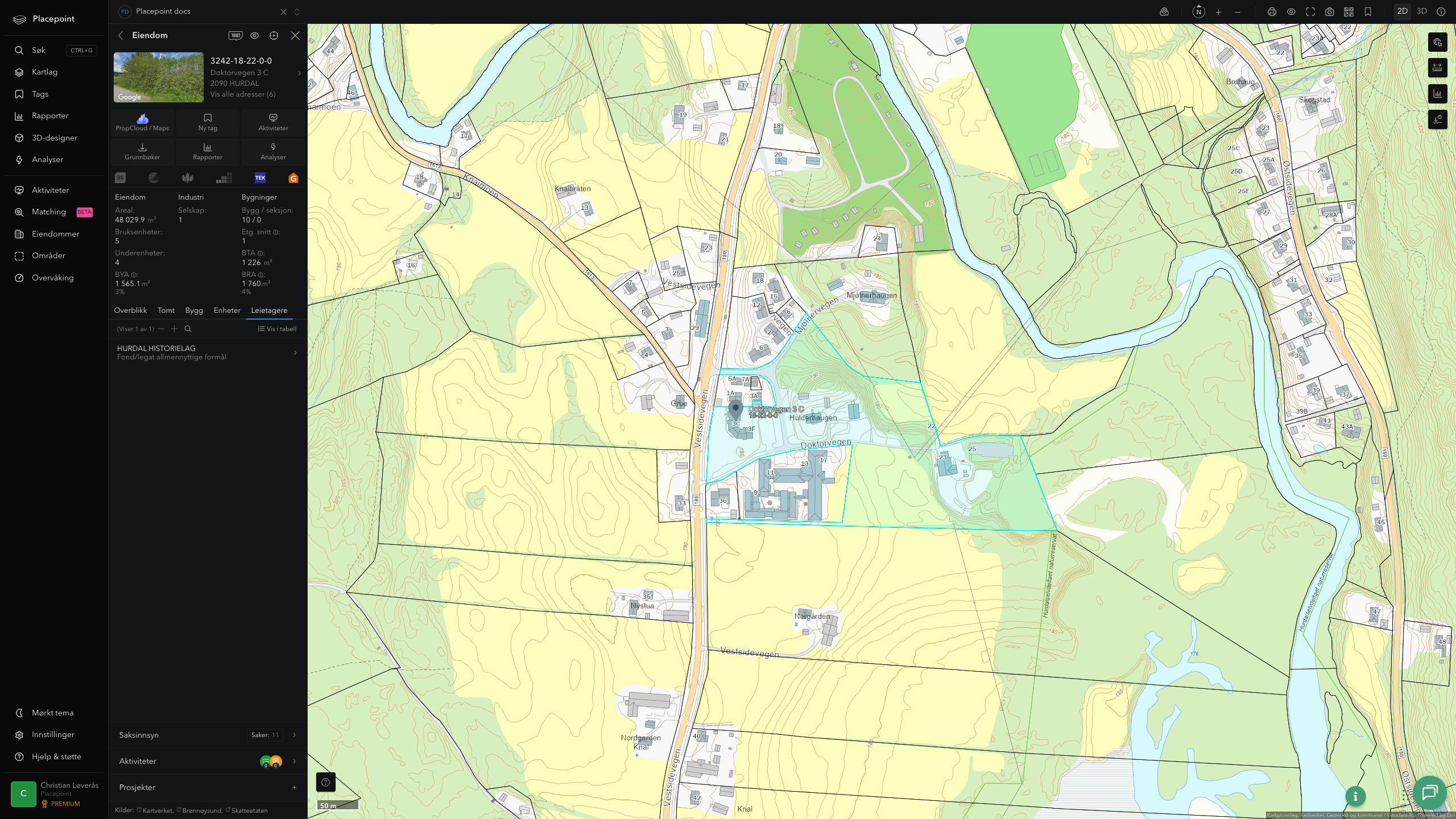Viewport: 1456px width, 819px height.
Task: Open the map location layers icon
Action: [1164, 12]
